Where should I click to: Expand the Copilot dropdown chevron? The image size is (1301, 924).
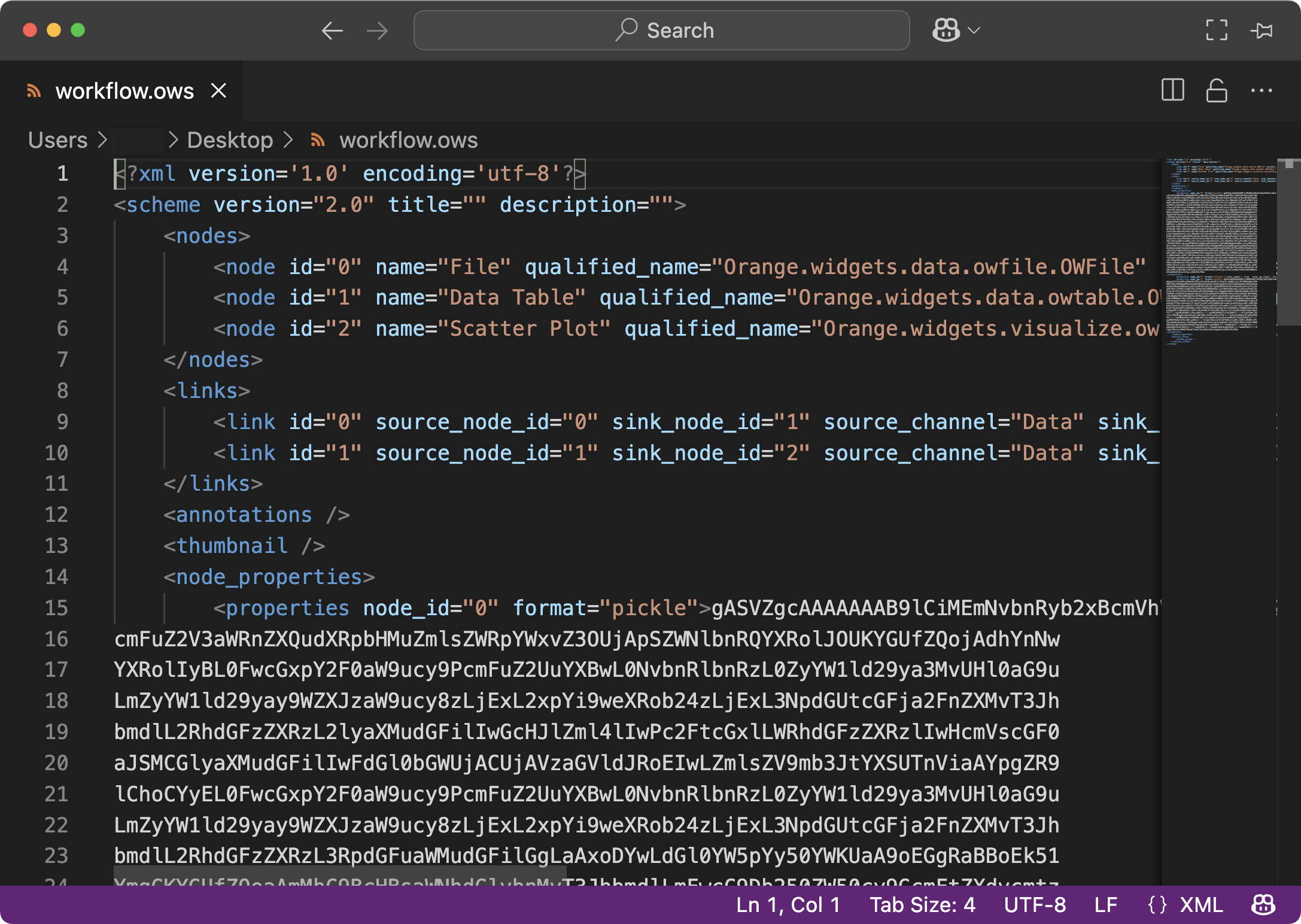point(974,30)
